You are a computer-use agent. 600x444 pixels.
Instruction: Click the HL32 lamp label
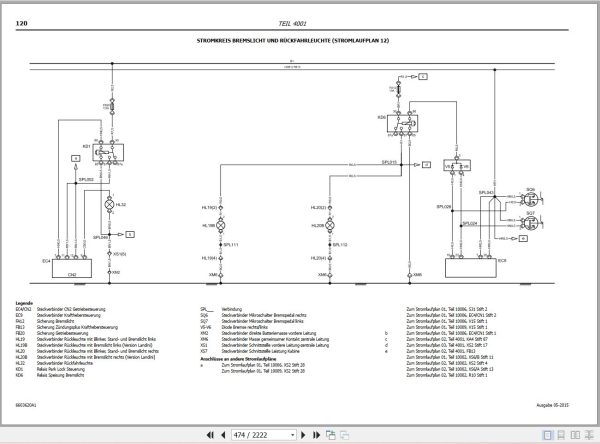pos(121,205)
